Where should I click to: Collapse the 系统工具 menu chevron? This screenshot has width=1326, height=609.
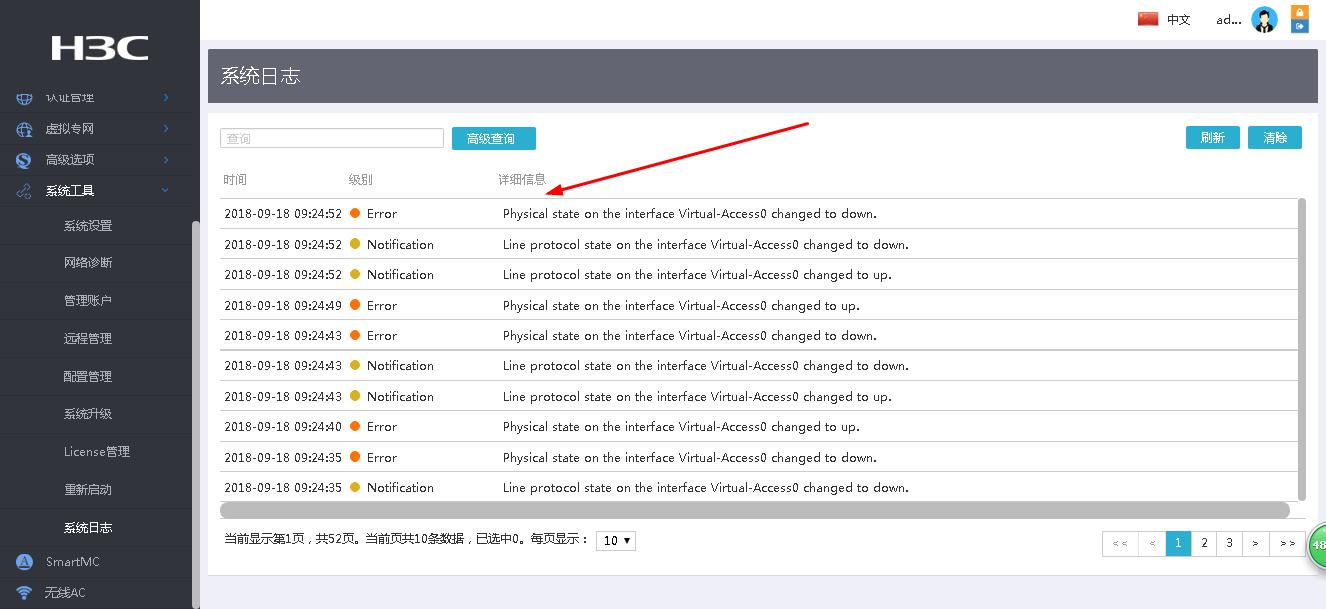pos(166,191)
